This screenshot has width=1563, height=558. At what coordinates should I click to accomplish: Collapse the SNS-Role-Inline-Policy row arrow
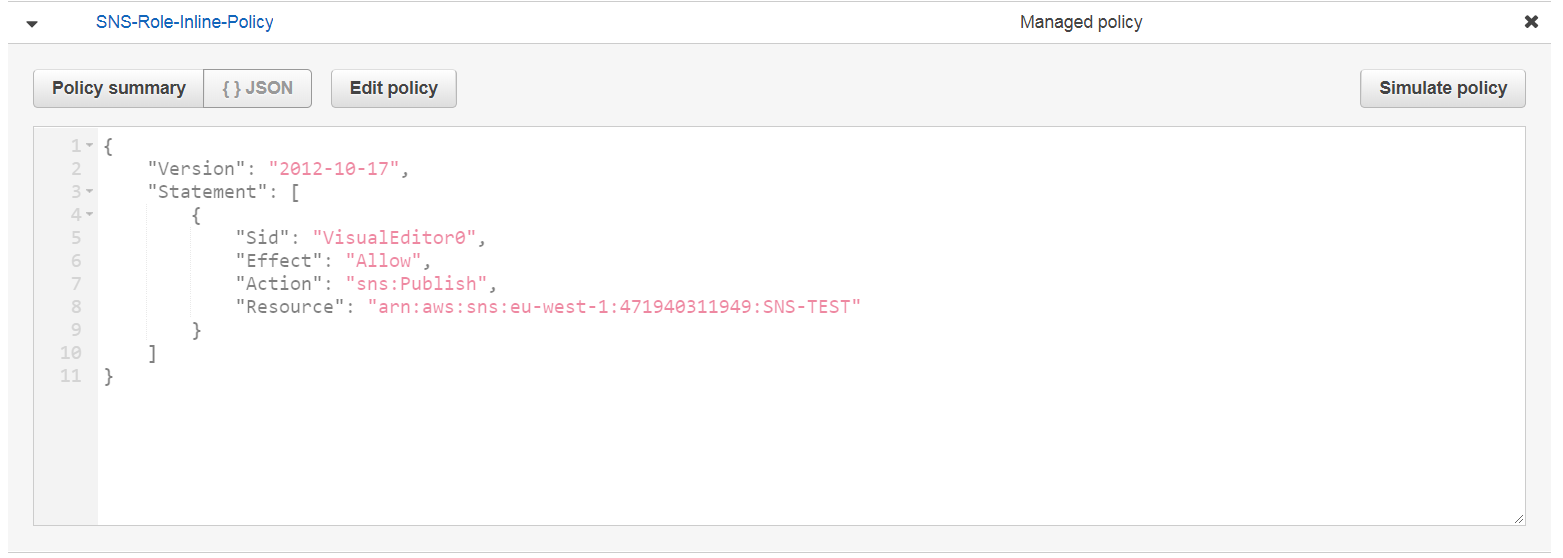click(x=32, y=24)
